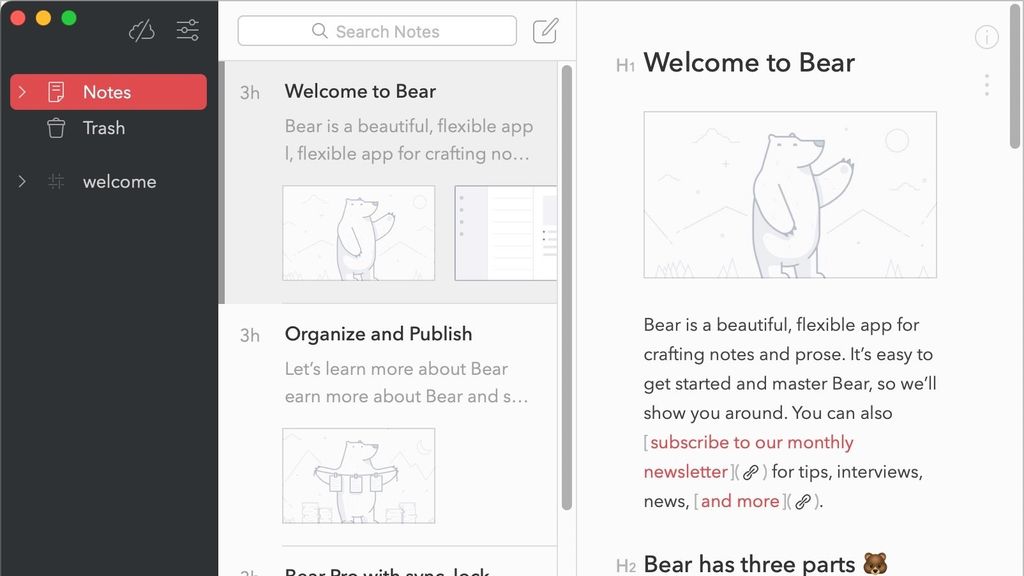Click the Trash can icon in sidebar

55,128
